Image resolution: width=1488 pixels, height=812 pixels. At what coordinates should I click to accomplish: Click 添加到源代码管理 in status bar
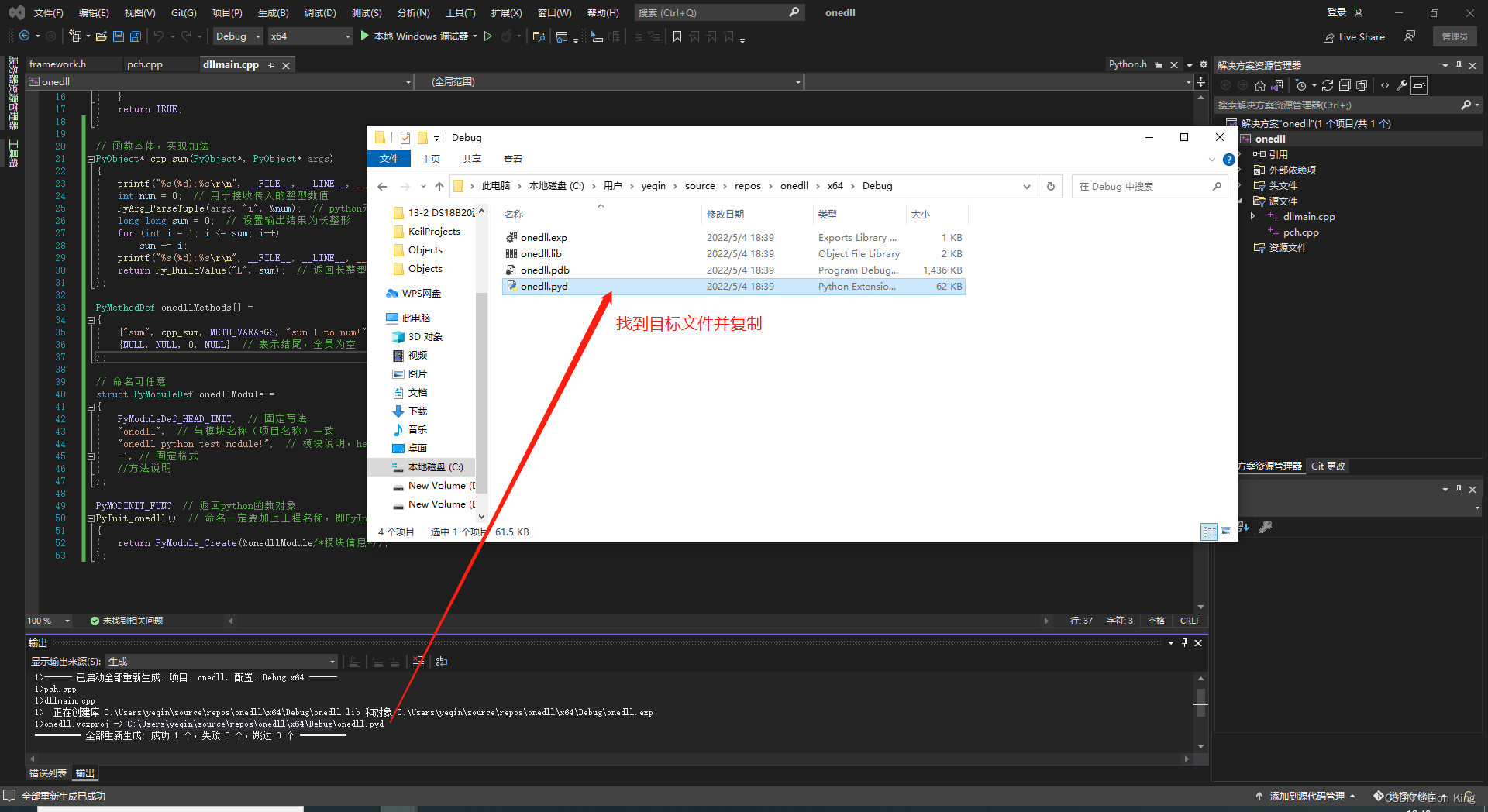[x=1306, y=797]
